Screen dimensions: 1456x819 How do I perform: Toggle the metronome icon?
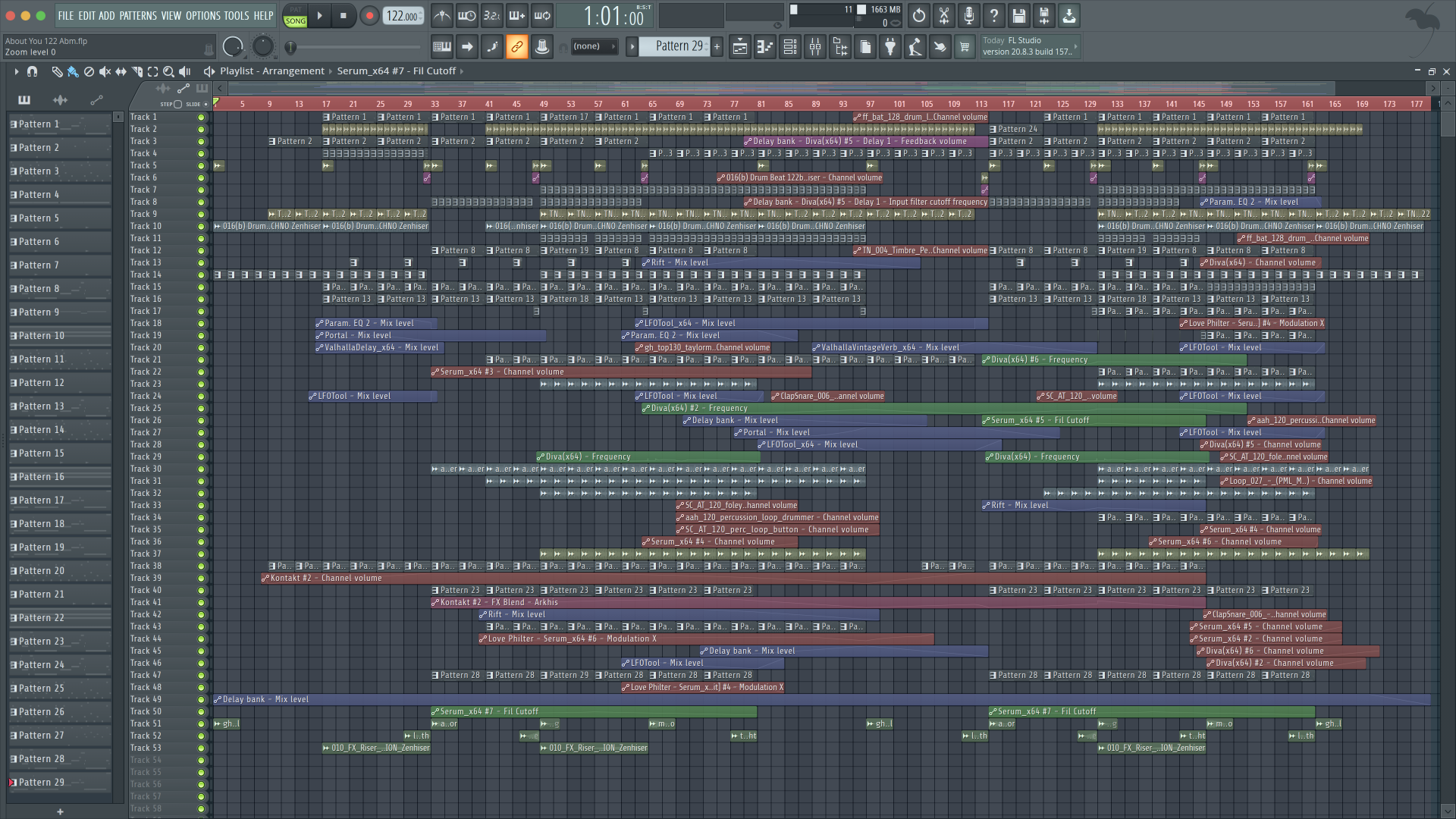[442, 15]
